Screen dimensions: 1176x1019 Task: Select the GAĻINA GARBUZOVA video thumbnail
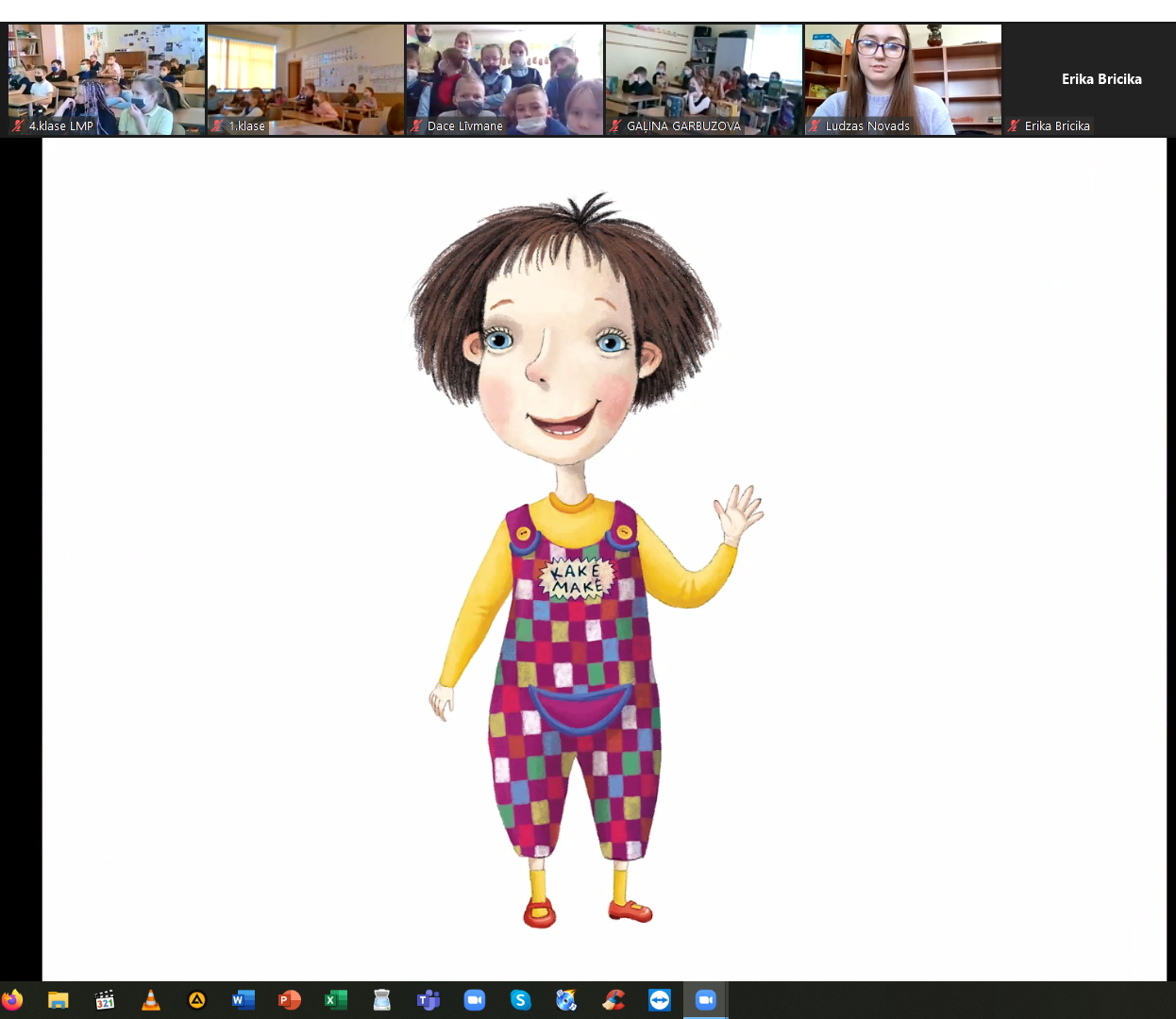[704, 79]
